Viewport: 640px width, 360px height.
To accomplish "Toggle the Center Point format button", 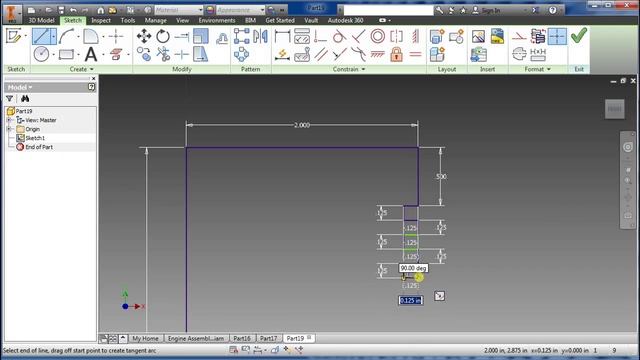I will (557, 36).
